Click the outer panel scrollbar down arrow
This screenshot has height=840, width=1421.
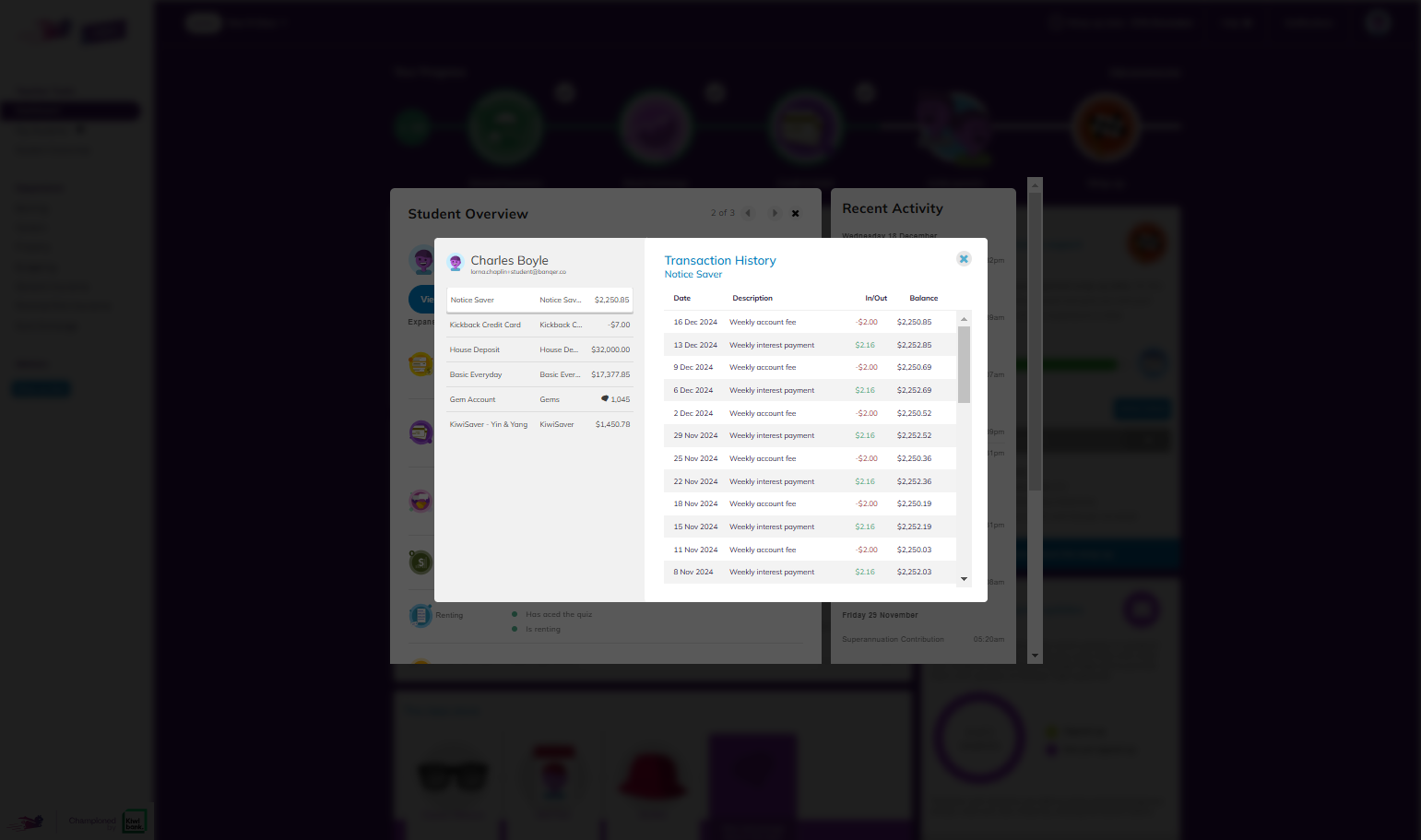point(1036,656)
